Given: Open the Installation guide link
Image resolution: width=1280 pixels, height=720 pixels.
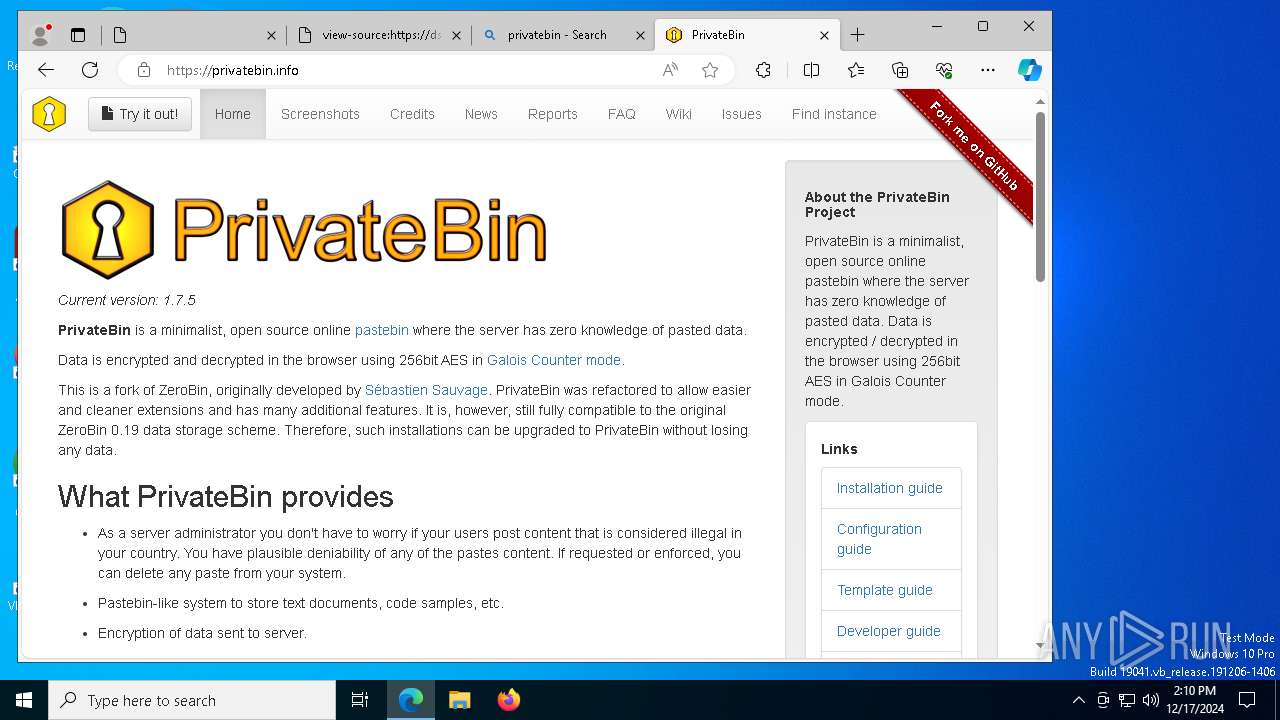Looking at the screenshot, I should [x=890, y=488].
